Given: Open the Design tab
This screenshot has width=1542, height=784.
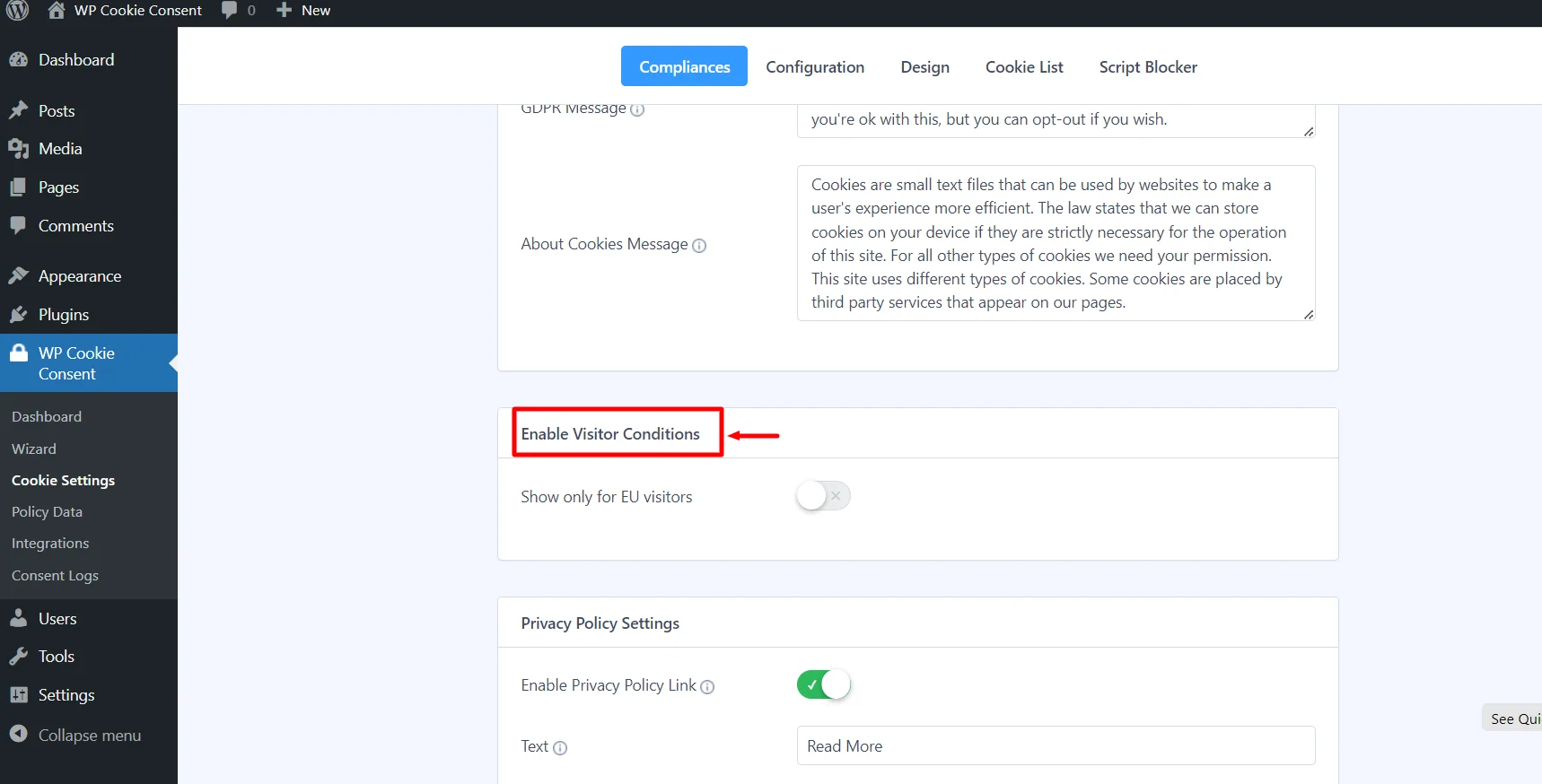Looking at the screenshot, I should 925,67.
